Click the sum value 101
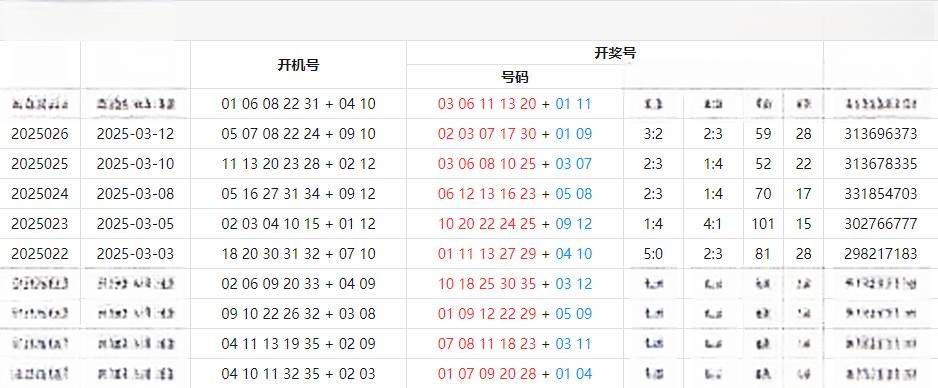 (x=763, y=224)
